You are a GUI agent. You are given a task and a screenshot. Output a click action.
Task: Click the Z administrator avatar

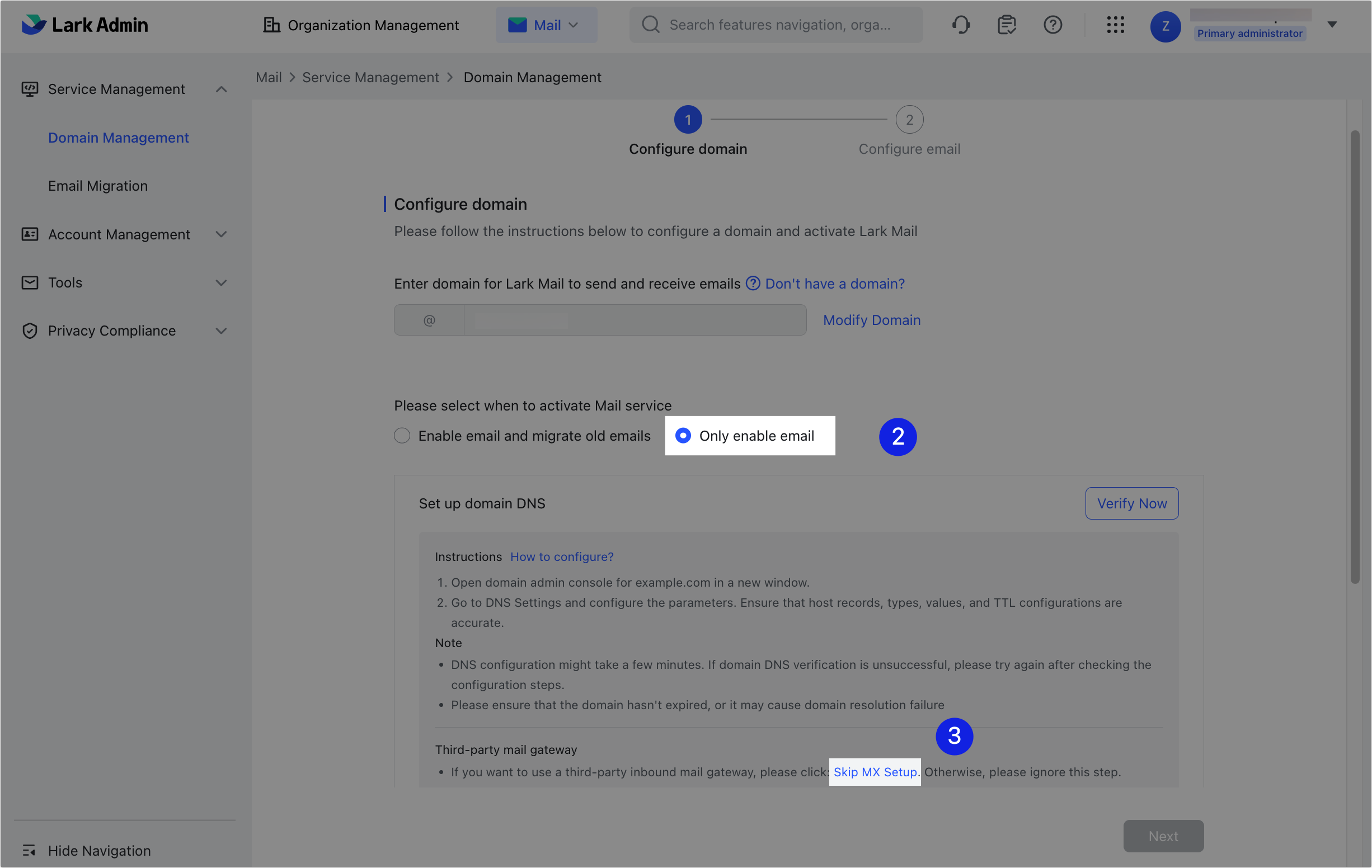coord(1165,26)
